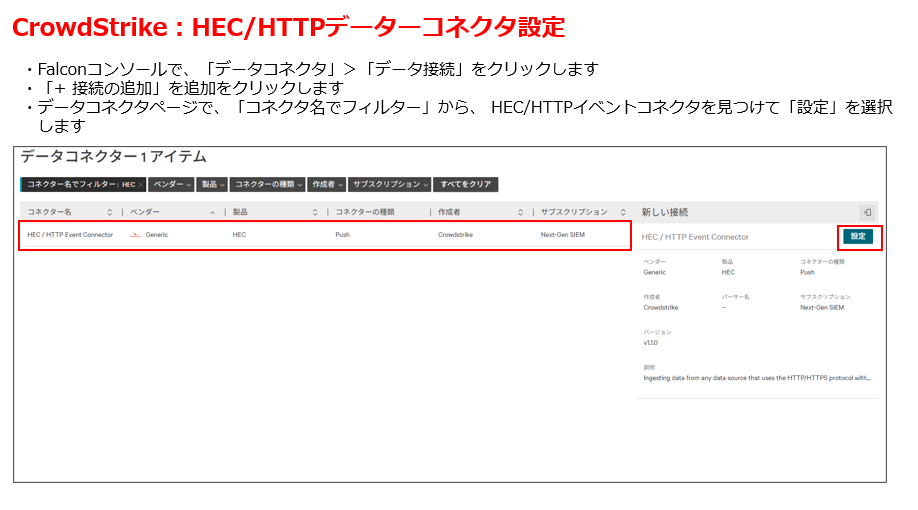Click the コネクター名でフィルター search field
This screenshot has height=510, width=918.
pyautogui.click(x=80, y=185)
